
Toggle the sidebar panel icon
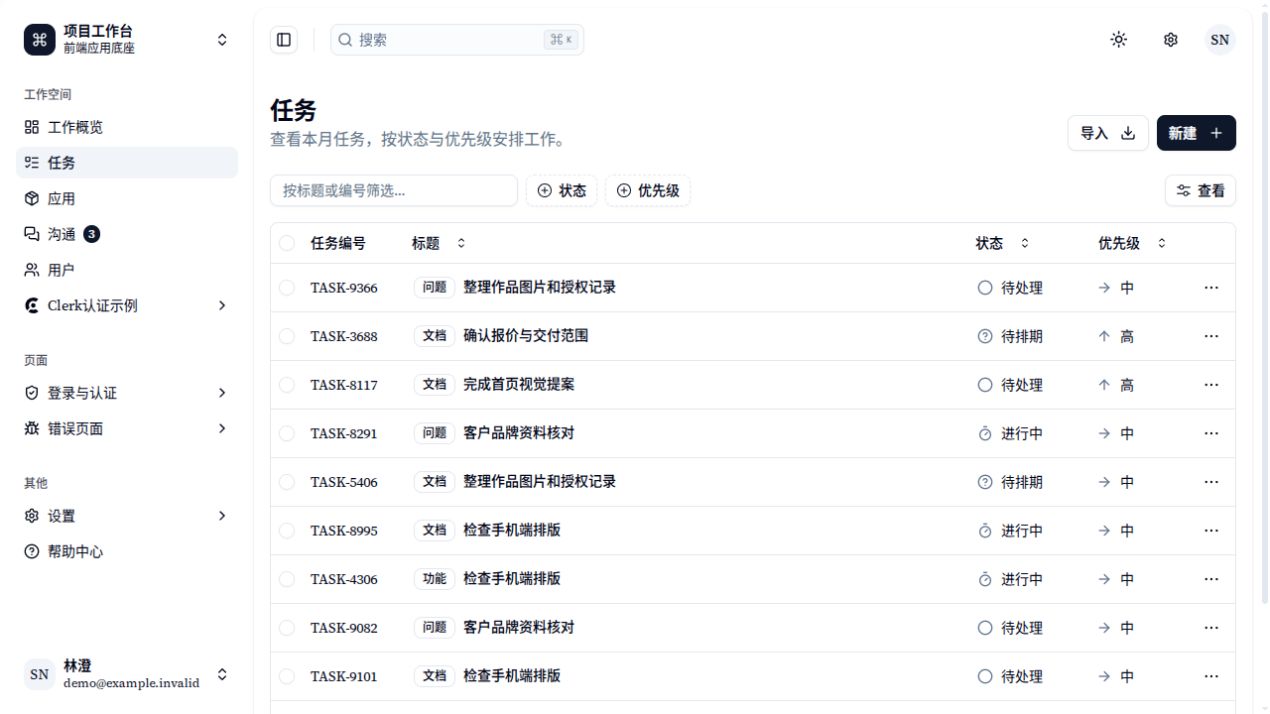pos(284,40)
